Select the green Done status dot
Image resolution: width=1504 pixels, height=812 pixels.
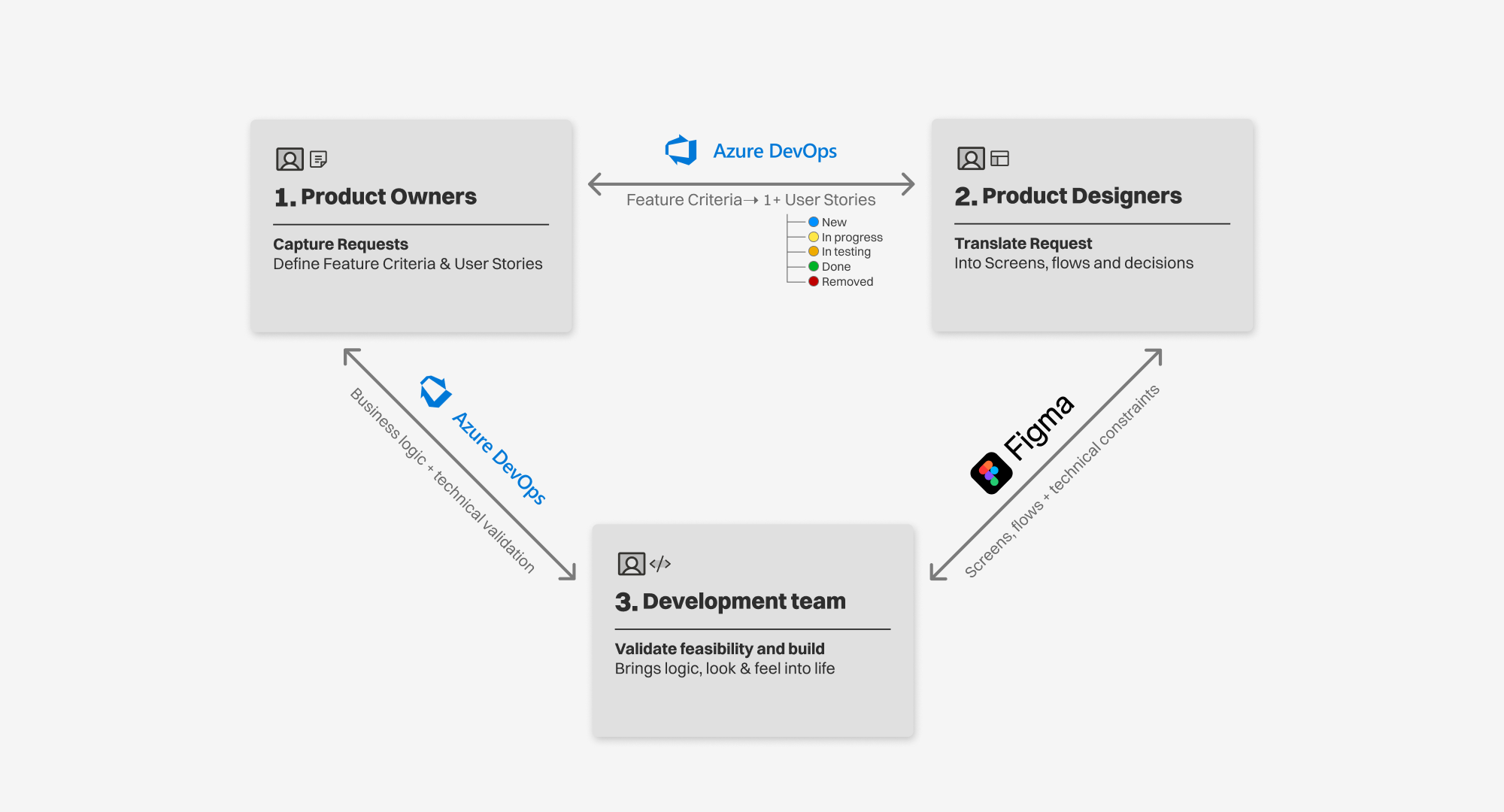814,266
